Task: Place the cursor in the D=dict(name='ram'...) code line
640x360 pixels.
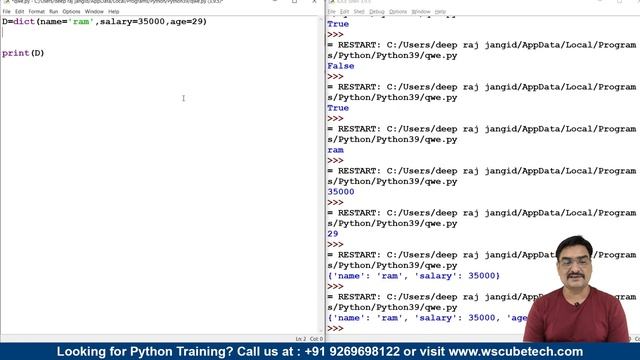Action: (x=104, y=21)
